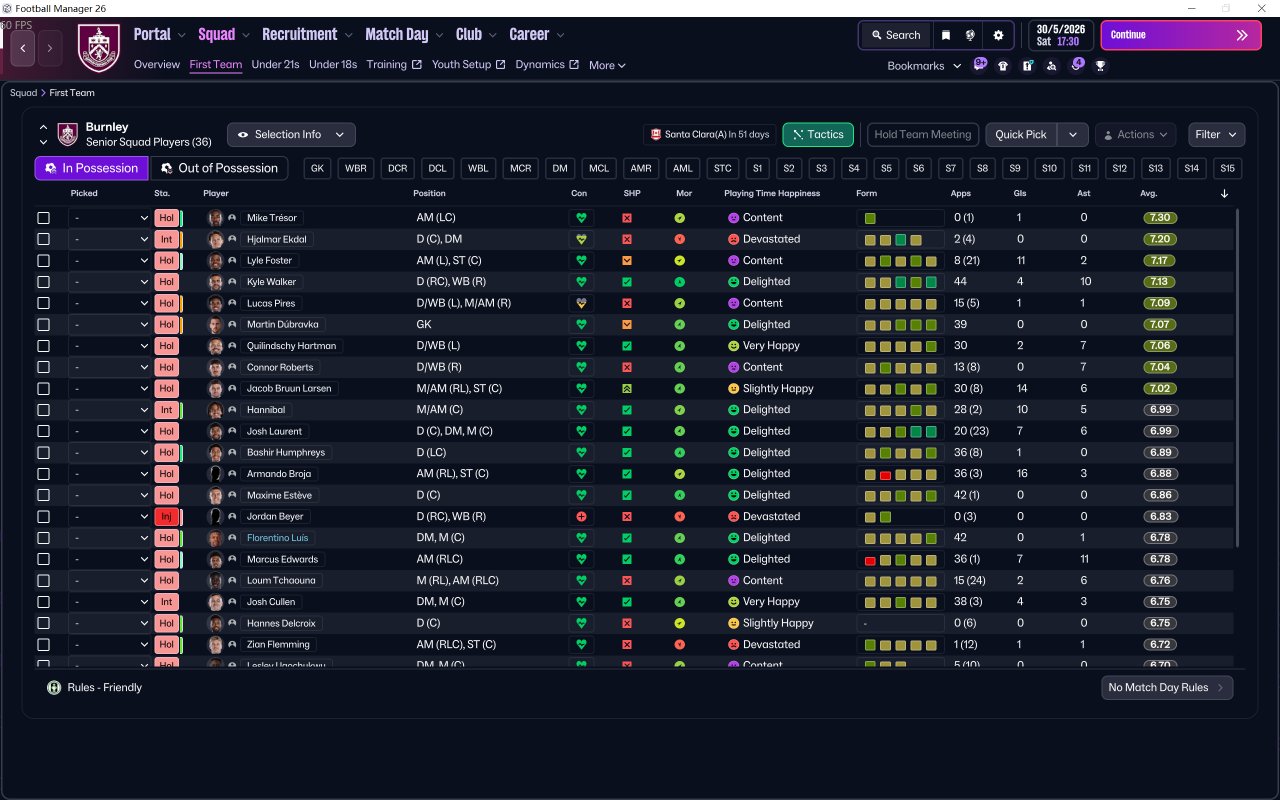Image resolution: width=1280 pixels, height=800 pixels.
Task: Click the squad list vertical scrollbar
Action: pyautogui.click(x=1237, y=378)
